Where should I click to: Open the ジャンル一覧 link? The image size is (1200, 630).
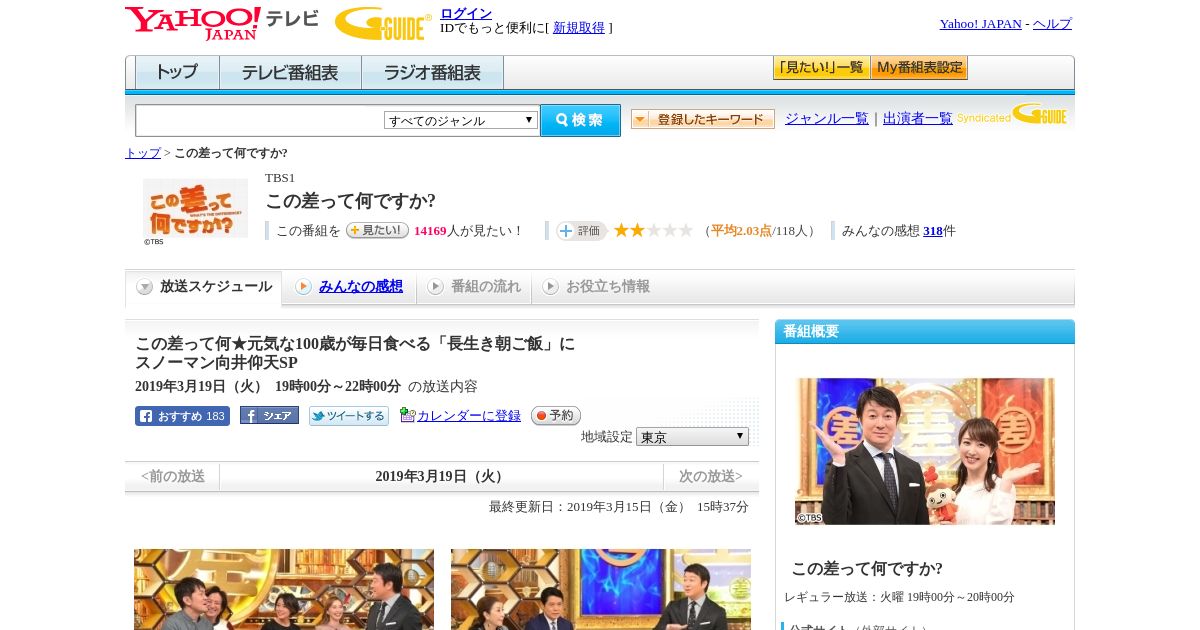point(827,119)
